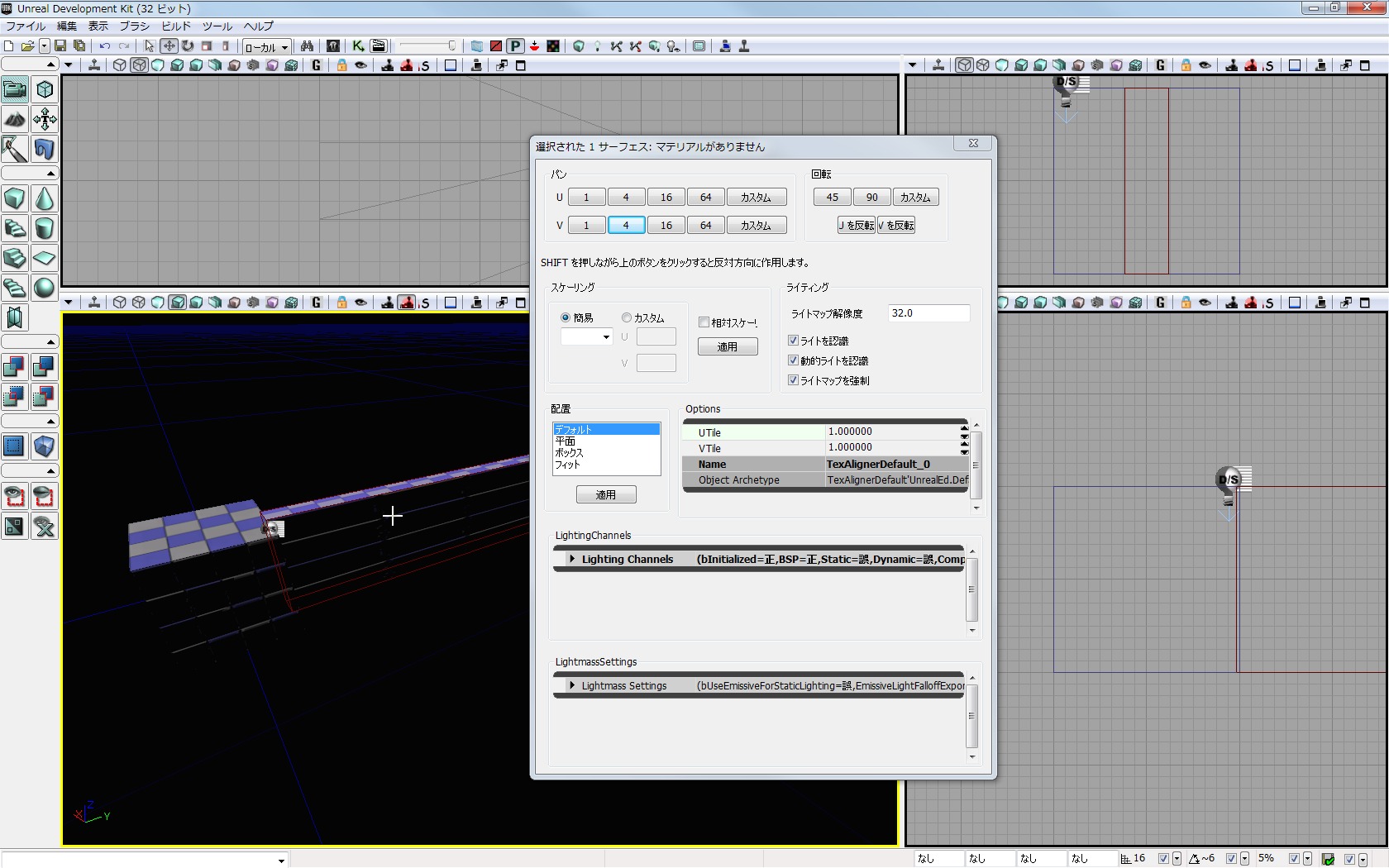Select the Terrain editing mode icon
Screen dimensions: 1389x868
[x=15, y=120]
